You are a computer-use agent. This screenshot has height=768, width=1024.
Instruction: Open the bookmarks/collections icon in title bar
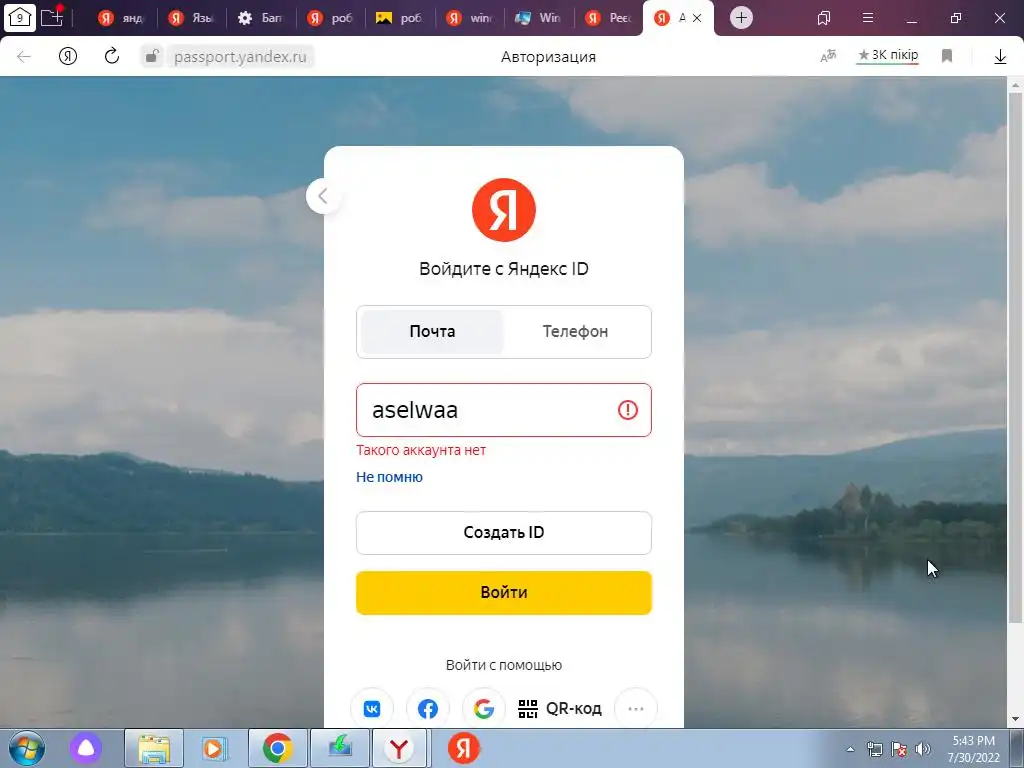(x=824, y=18)
